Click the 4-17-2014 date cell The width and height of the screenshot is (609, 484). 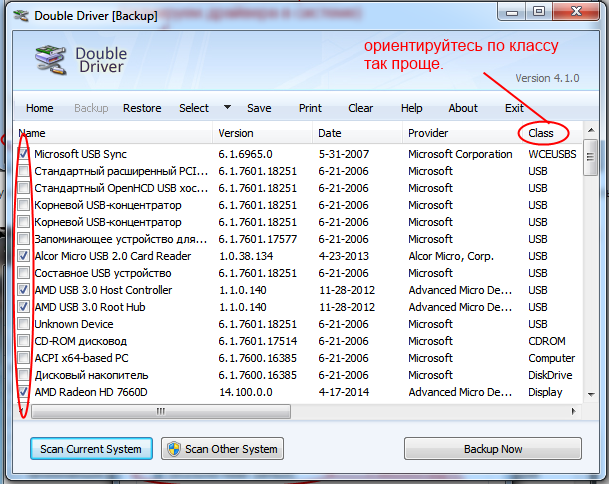coord(344,392)
